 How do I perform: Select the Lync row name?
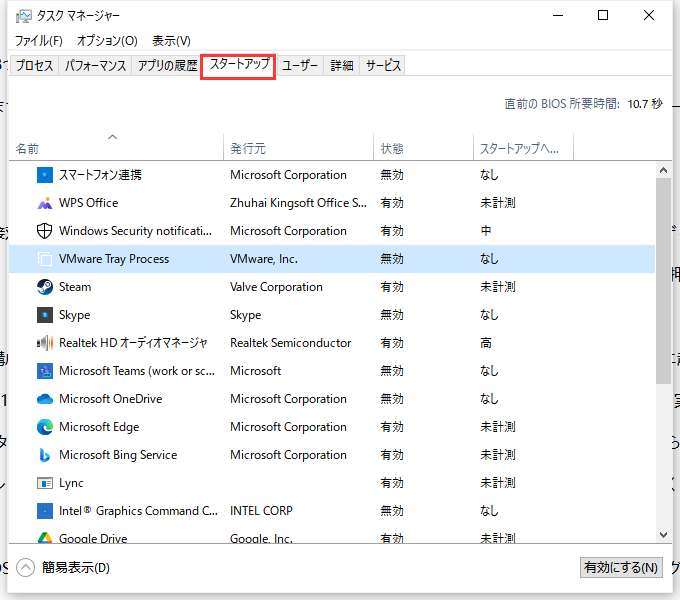click(71, 483)
